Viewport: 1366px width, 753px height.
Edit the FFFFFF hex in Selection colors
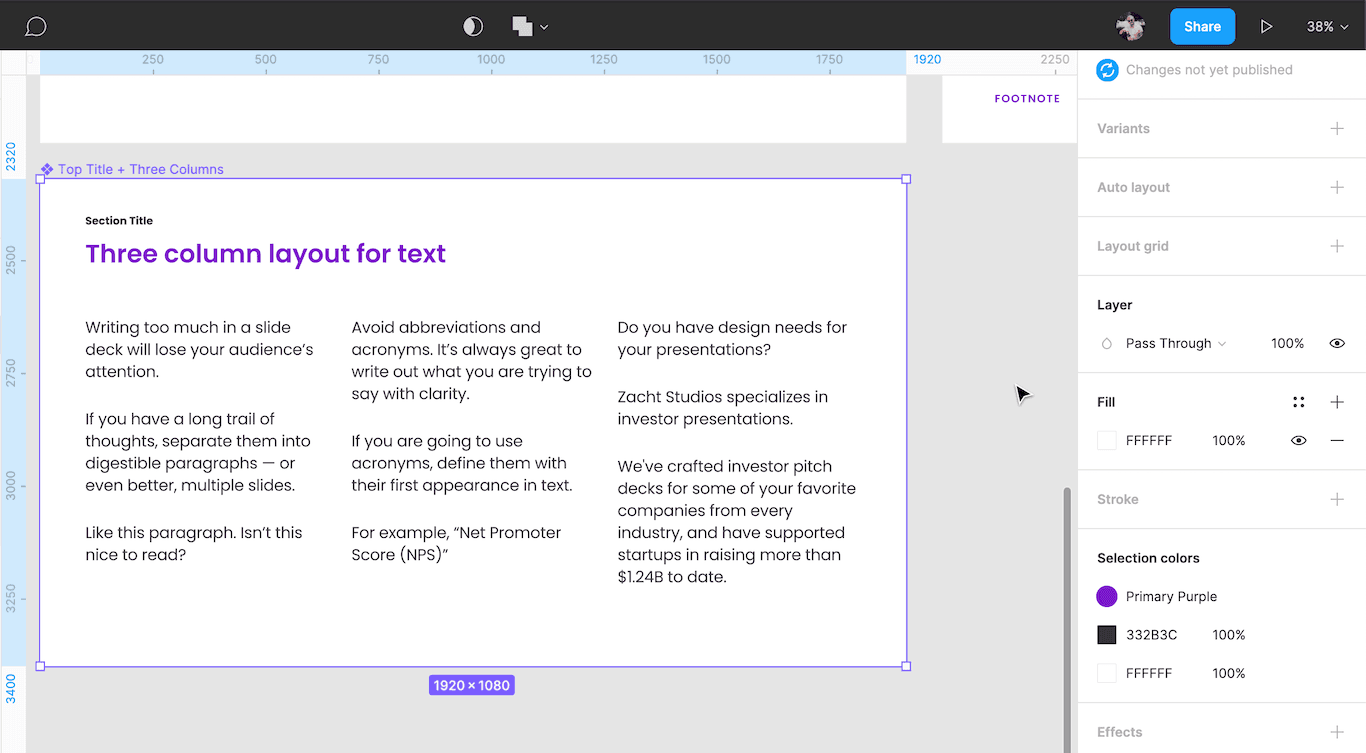tap(1149, 673)
